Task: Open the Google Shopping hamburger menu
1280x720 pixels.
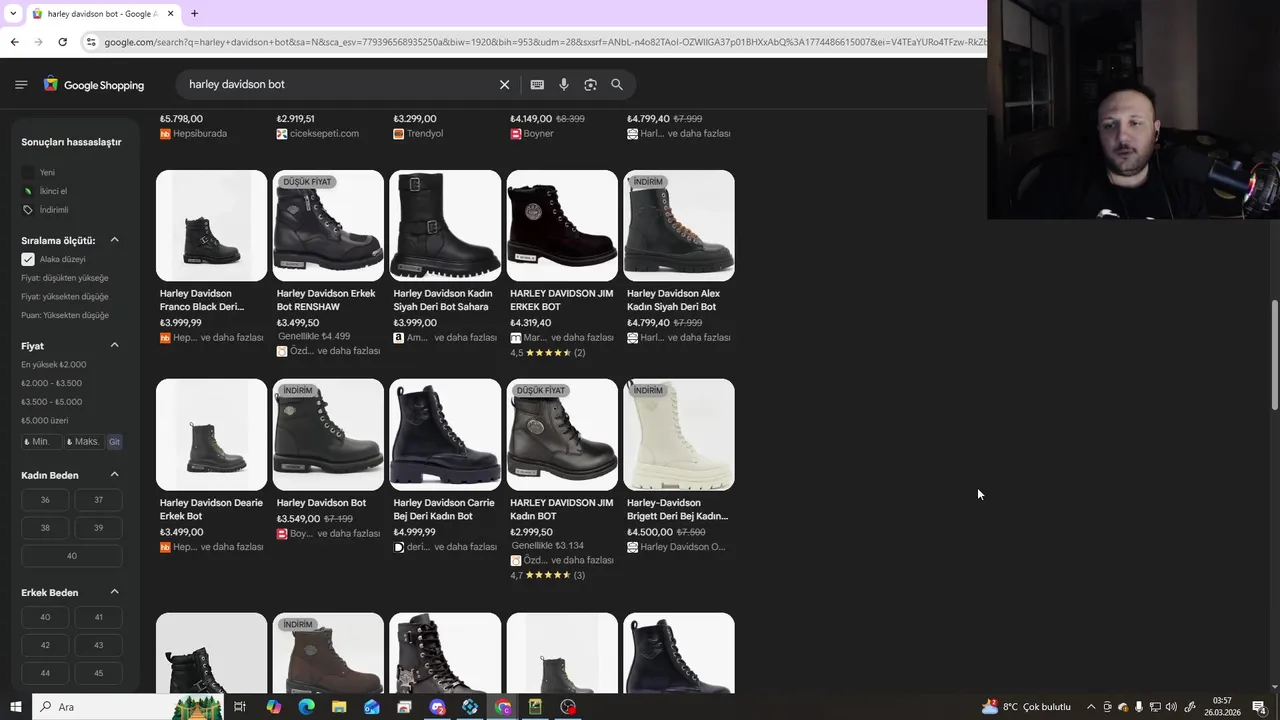Action: (x=21, y=85)
